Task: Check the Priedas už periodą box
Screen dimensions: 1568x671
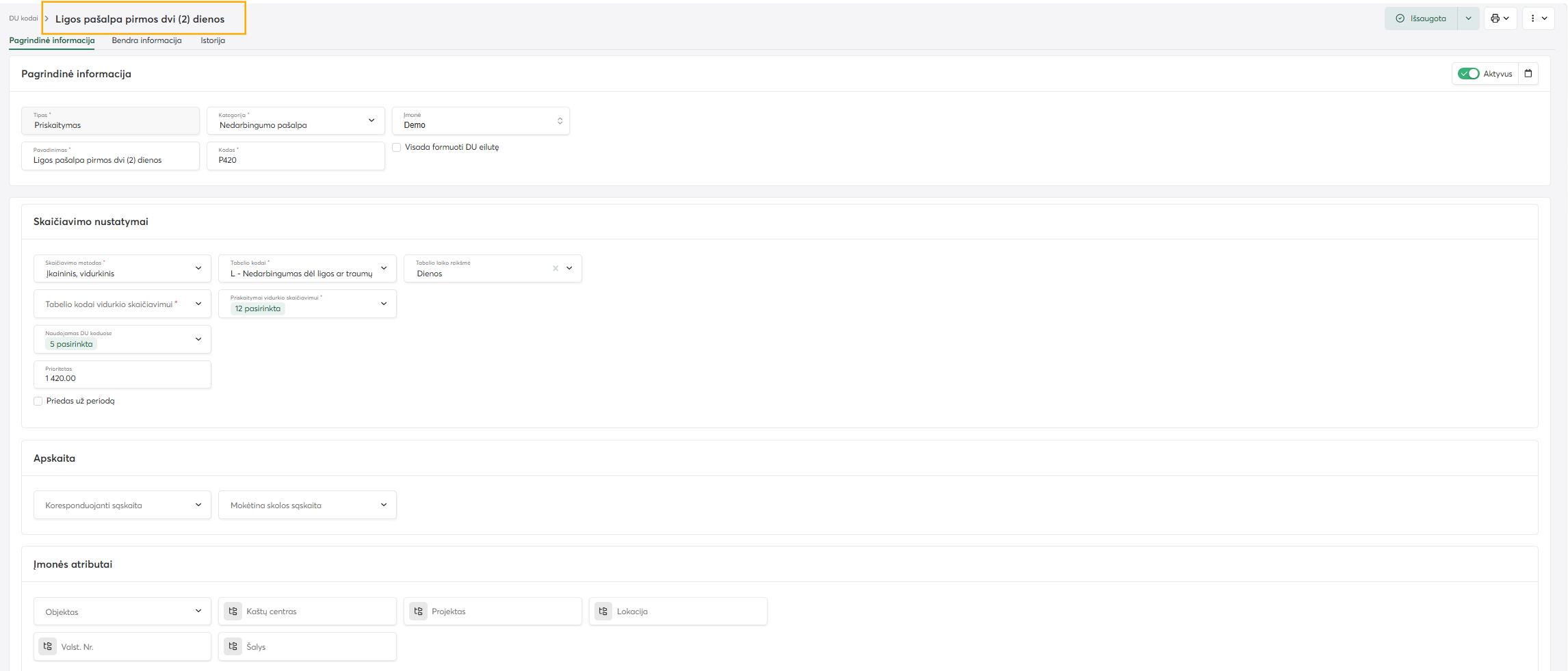Action: point(38,402)
